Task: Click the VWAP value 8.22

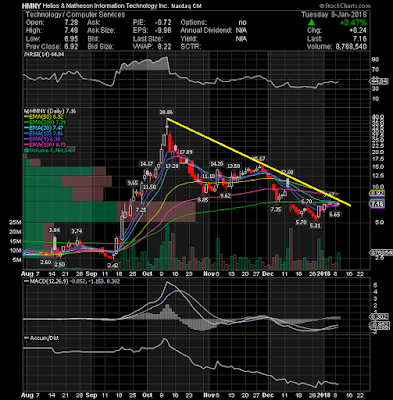Action: (x=164, y=47)
